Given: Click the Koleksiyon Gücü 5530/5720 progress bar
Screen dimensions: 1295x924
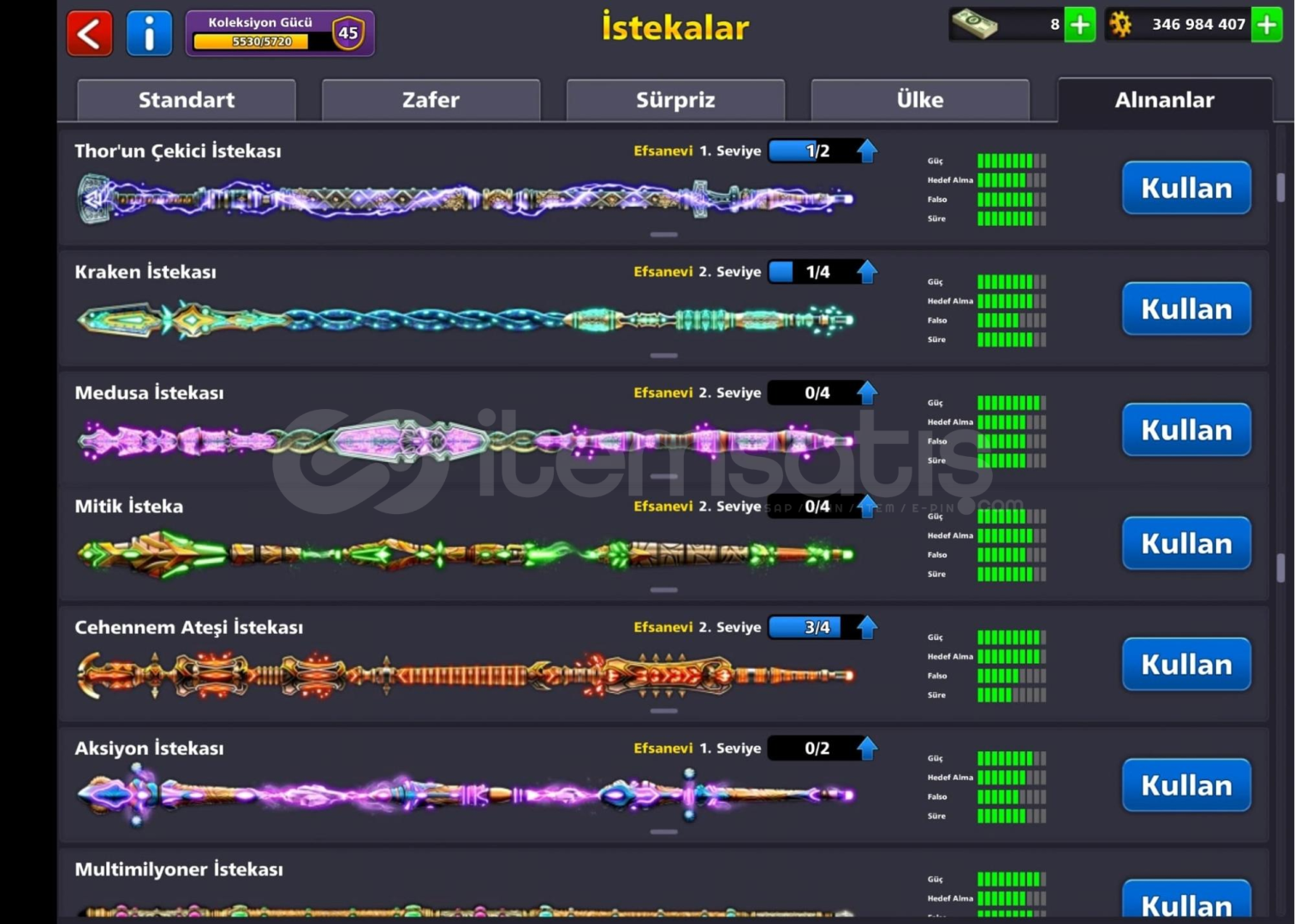Looking at the screenshot, I should (262, 41).
